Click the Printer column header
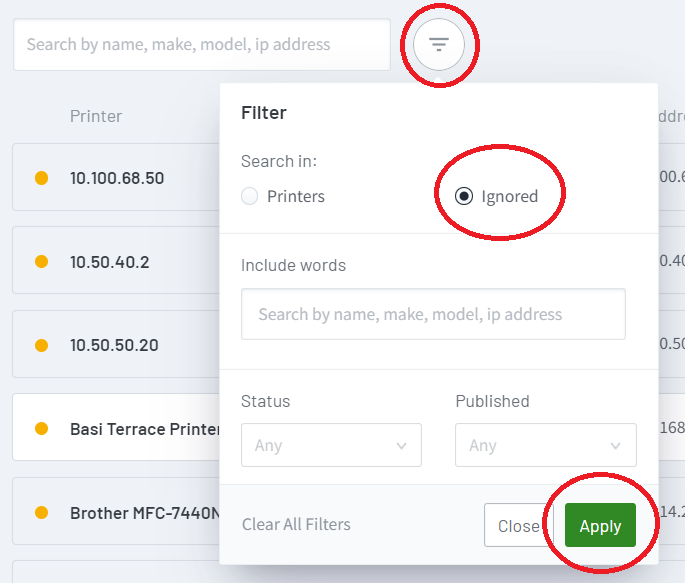Viewport: 685px width, 583px height. (96, 117)
